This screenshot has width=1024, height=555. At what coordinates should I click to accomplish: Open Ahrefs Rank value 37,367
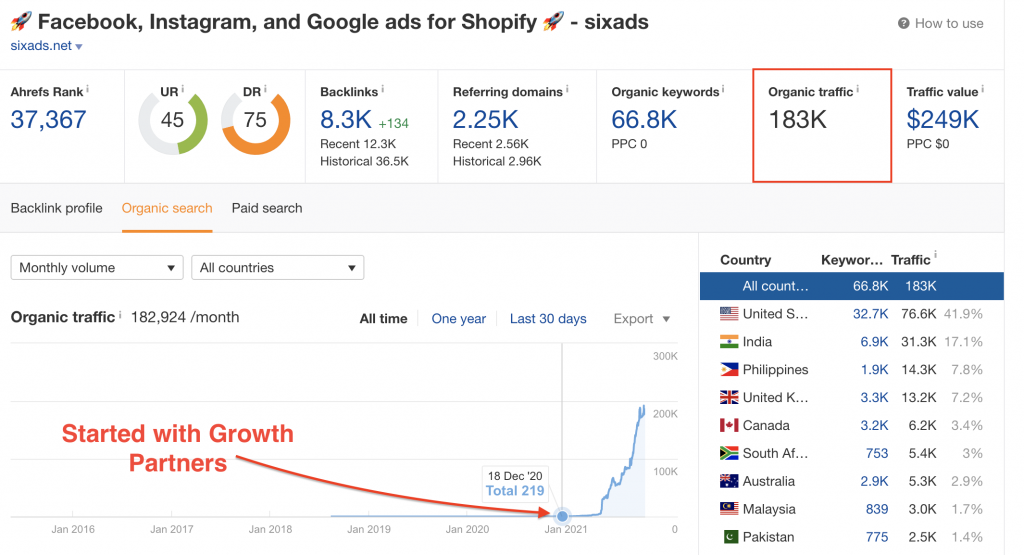click(48, 119)
